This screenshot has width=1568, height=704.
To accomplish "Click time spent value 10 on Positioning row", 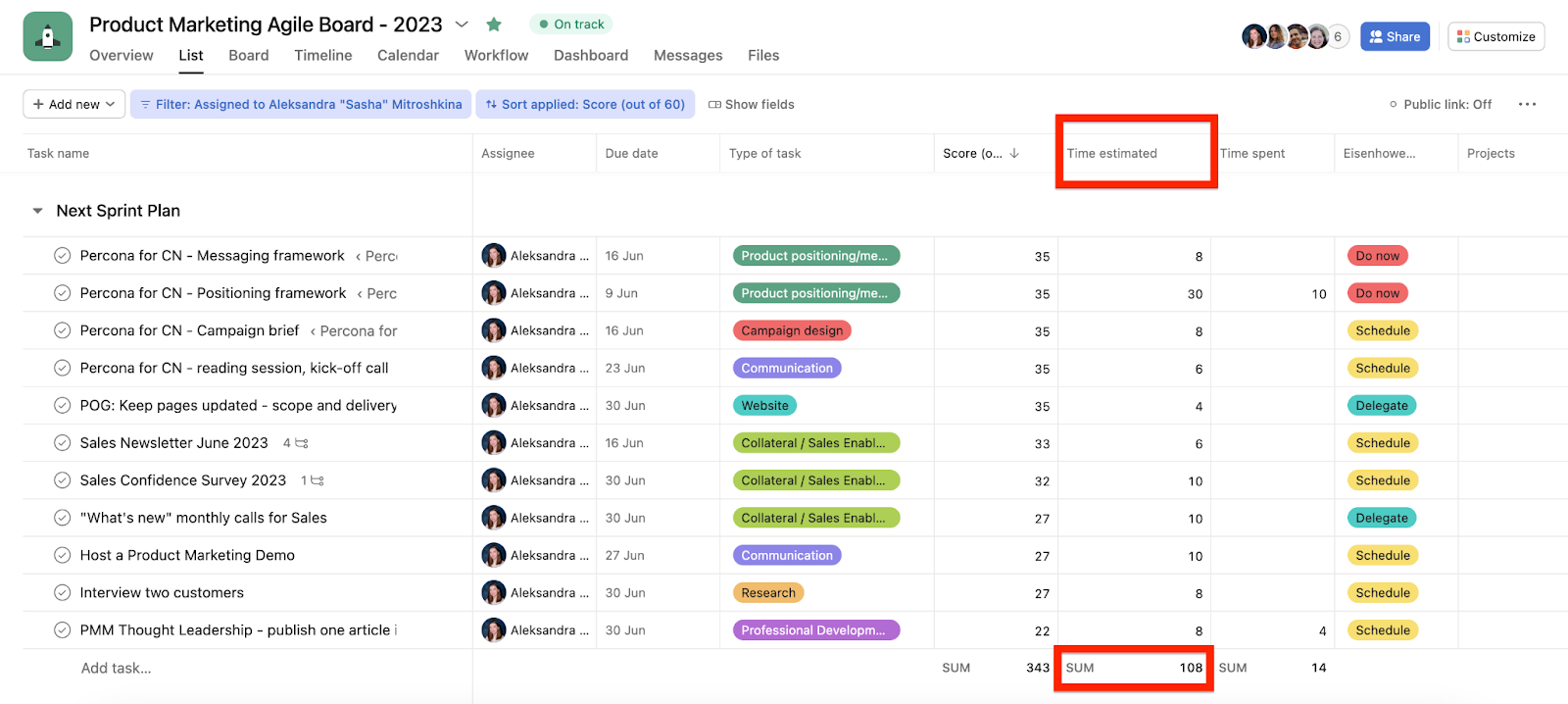I will tap(1319, 293).
